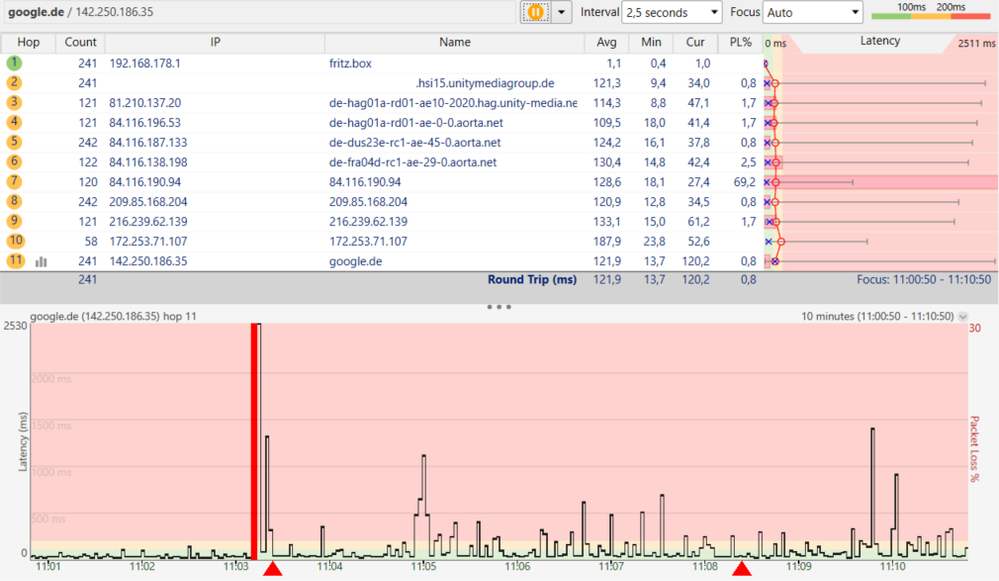Click the orange pause trace button
This screenshot has width=999, height=581.
pos(536,12)
